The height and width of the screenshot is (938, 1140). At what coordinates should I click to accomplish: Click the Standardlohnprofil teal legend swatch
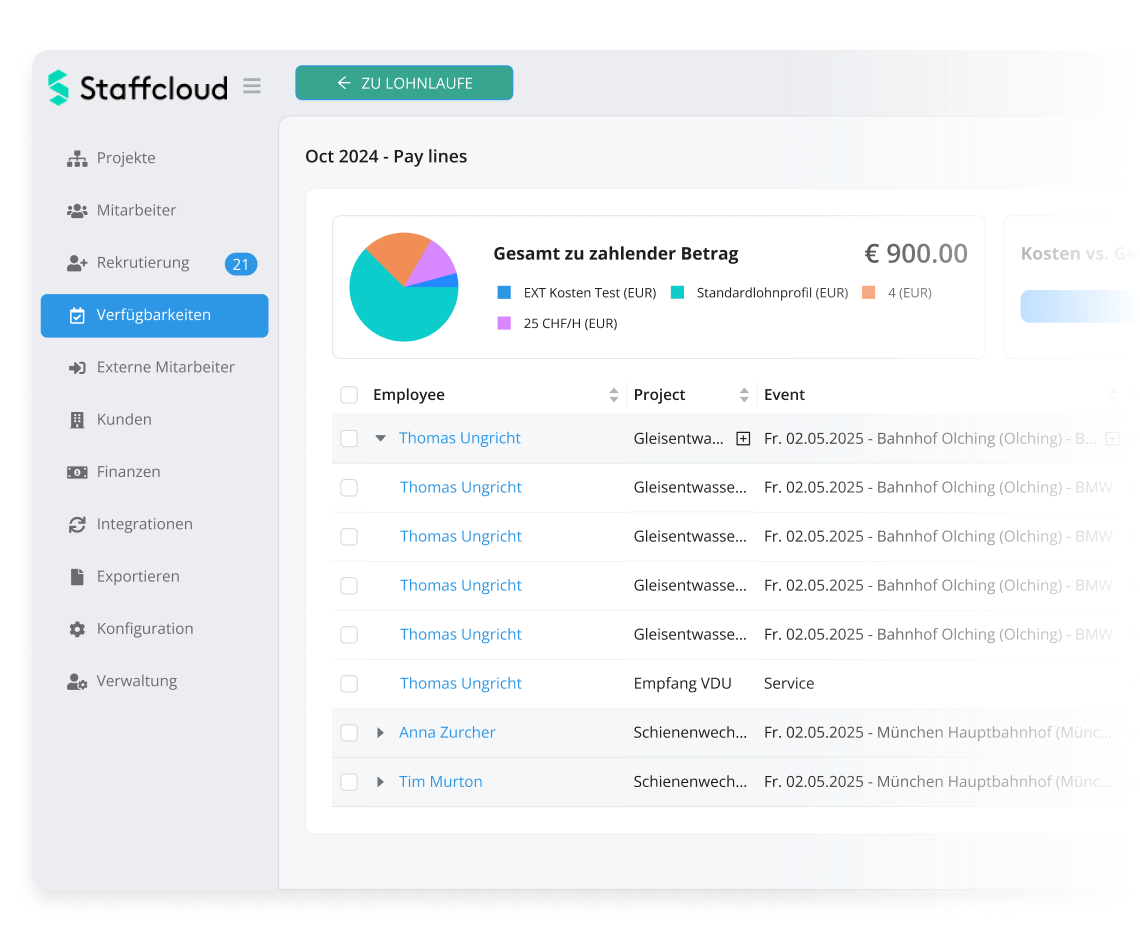pyautogui.click(x=677, y=293)
